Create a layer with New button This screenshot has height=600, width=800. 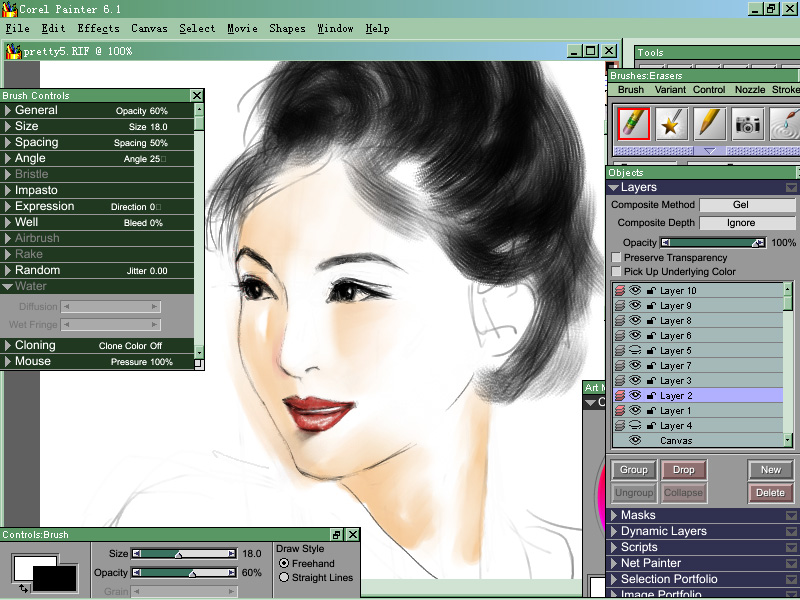pyautogui.click(x=770, y=470)
